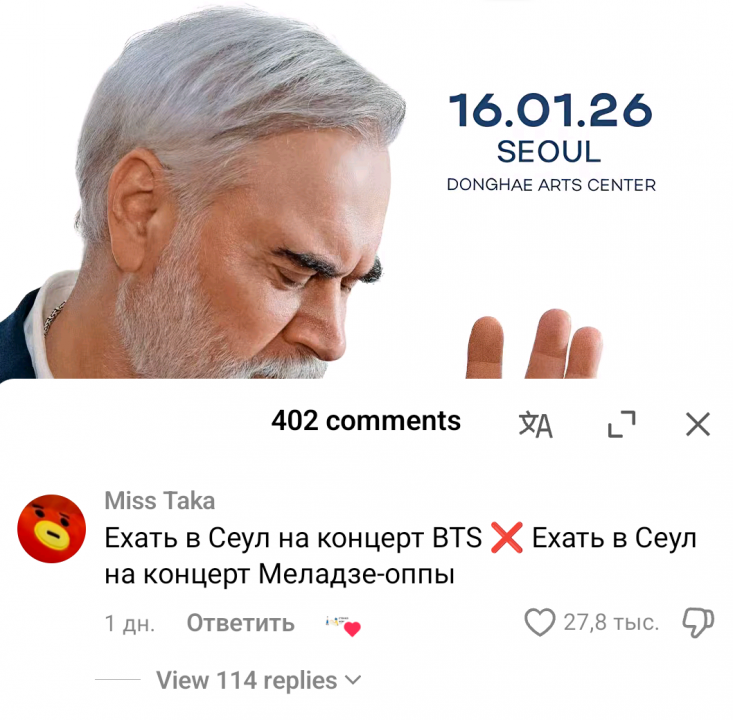Click the SEOUL text on poster

[x=549, y=151]
